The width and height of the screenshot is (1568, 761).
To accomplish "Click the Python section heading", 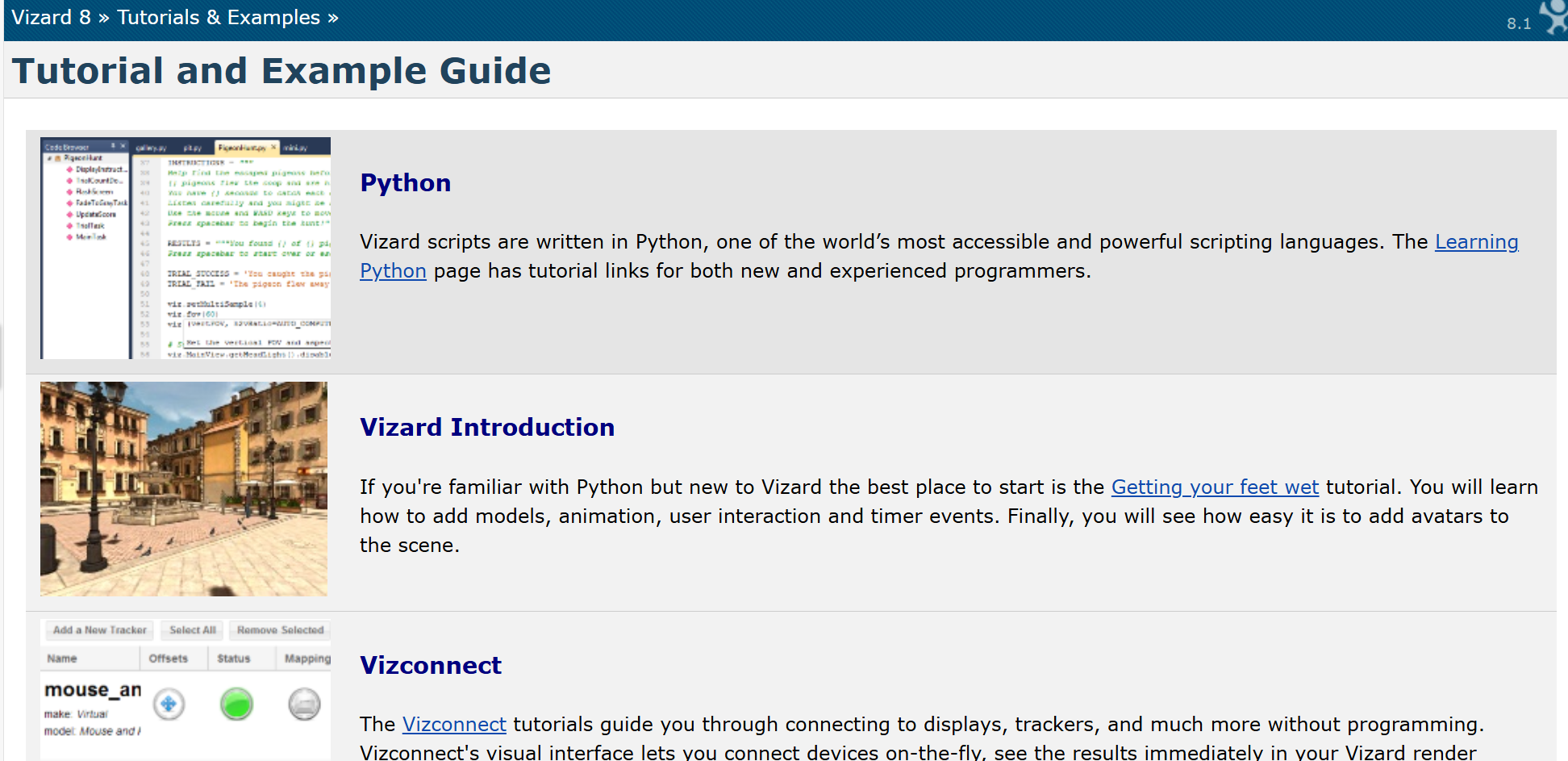I will tap(405, 182).
